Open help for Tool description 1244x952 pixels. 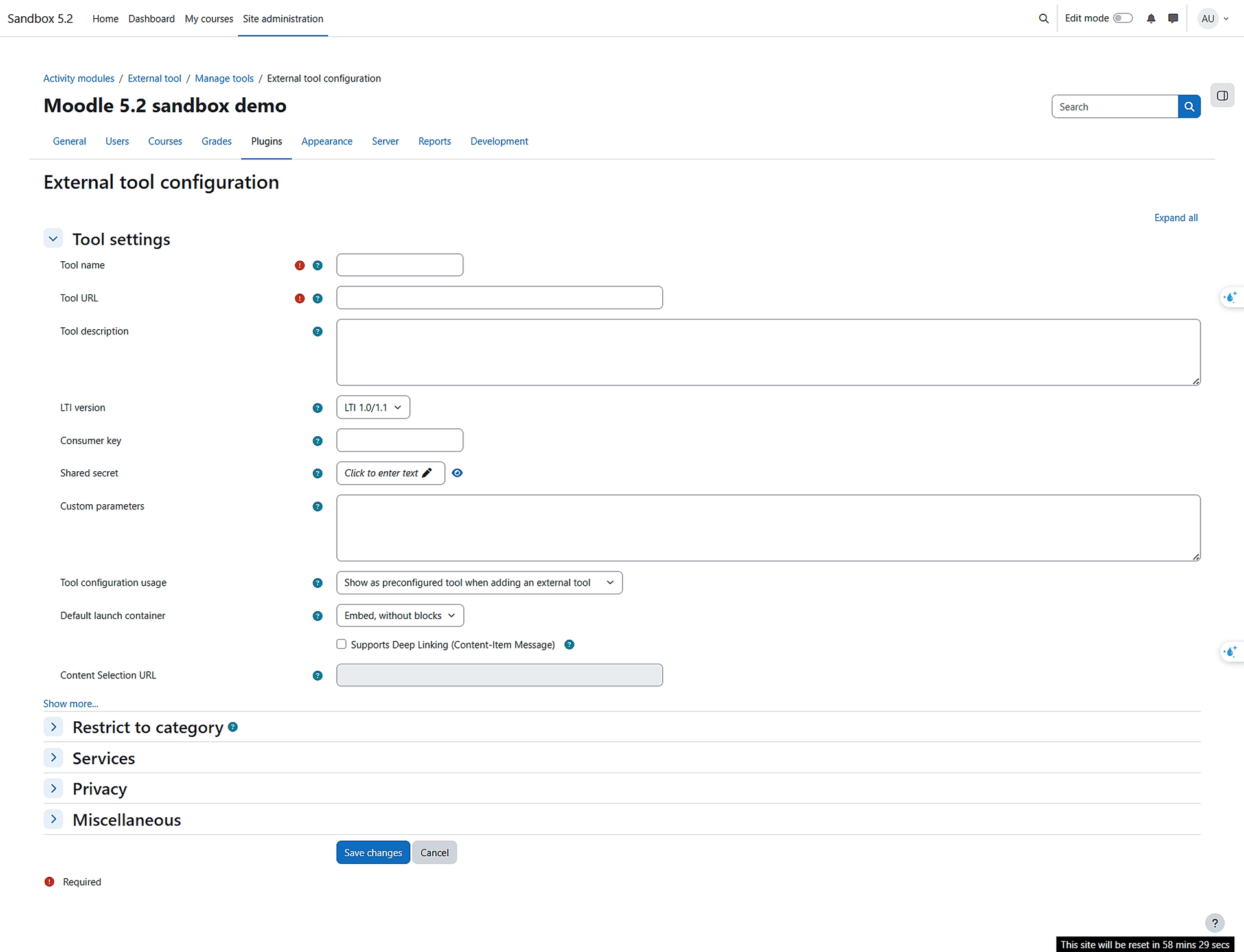(317, 331)
